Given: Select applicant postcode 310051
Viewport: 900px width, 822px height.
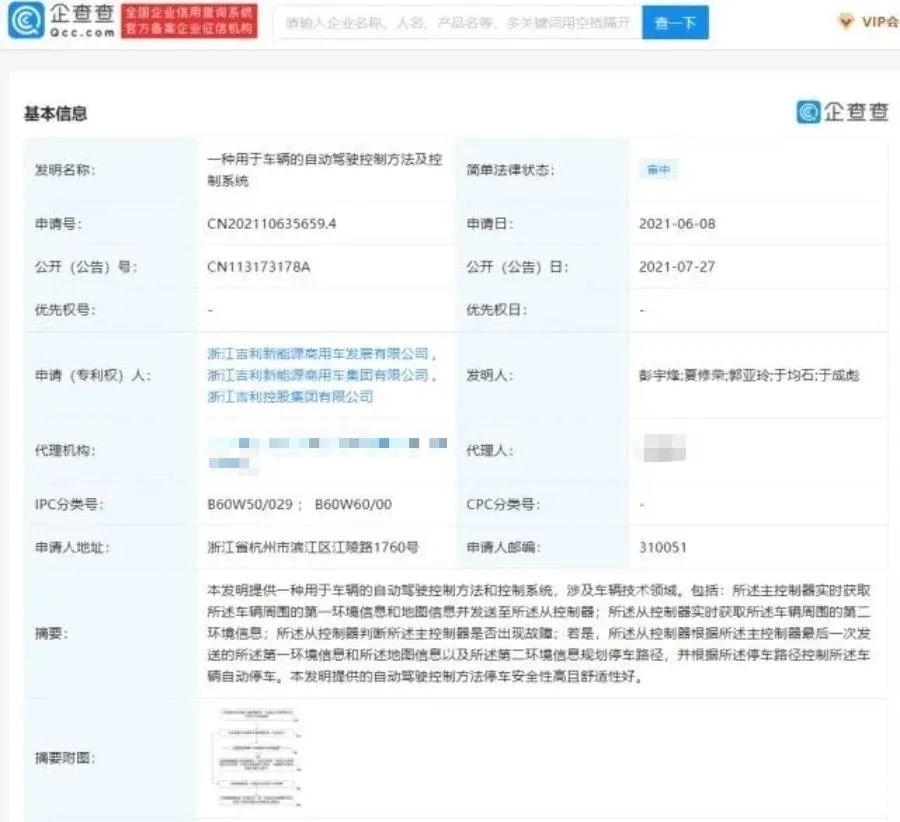Looking at the screenshot, I should pyautogui.click(x=662, y=547).
